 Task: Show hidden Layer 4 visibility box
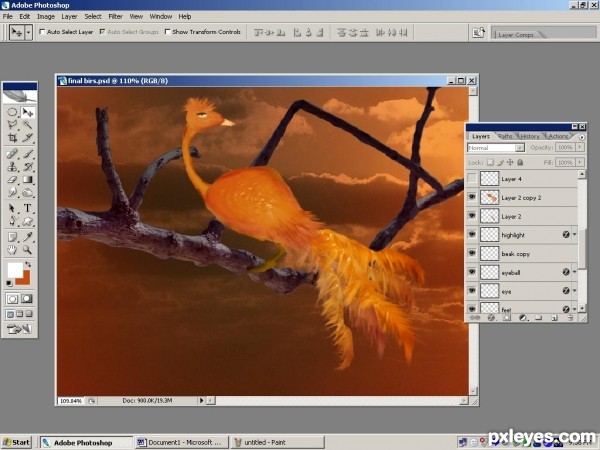472,178
